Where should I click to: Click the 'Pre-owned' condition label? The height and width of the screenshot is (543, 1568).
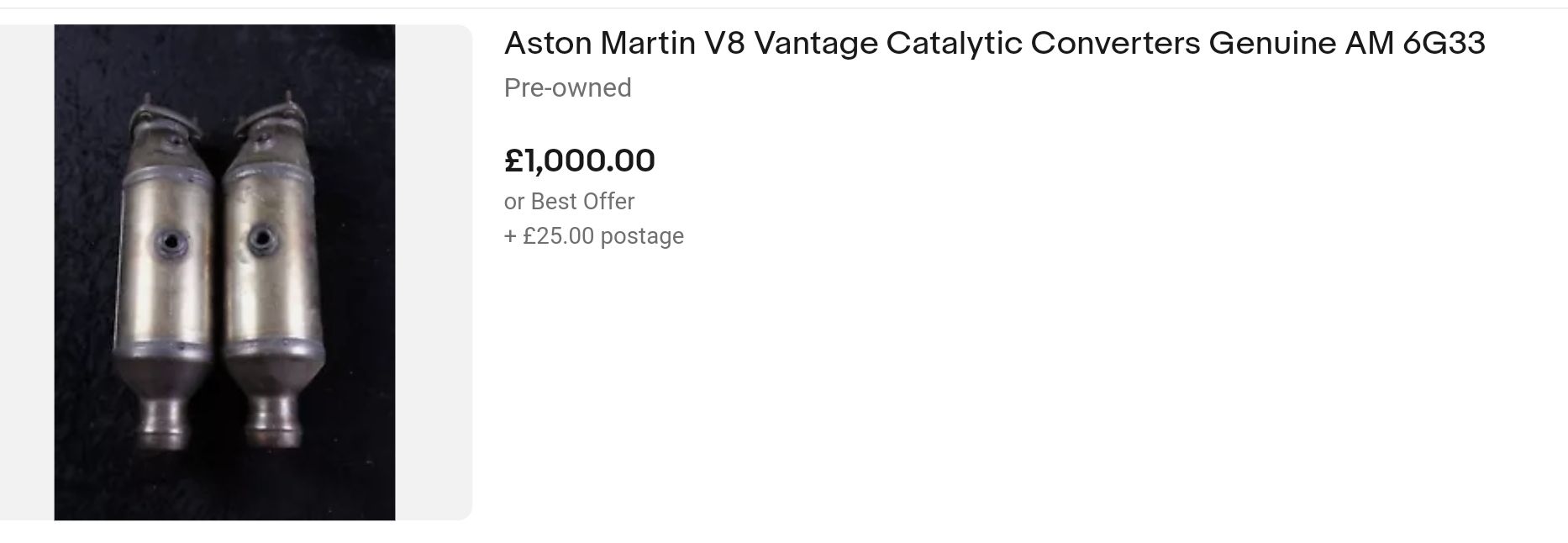click(567, 88)
